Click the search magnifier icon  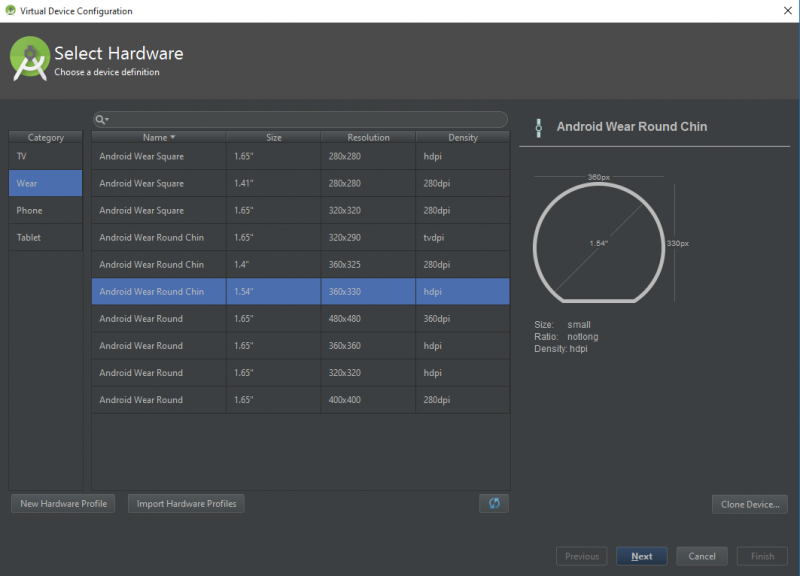click(x=101, y=120)
